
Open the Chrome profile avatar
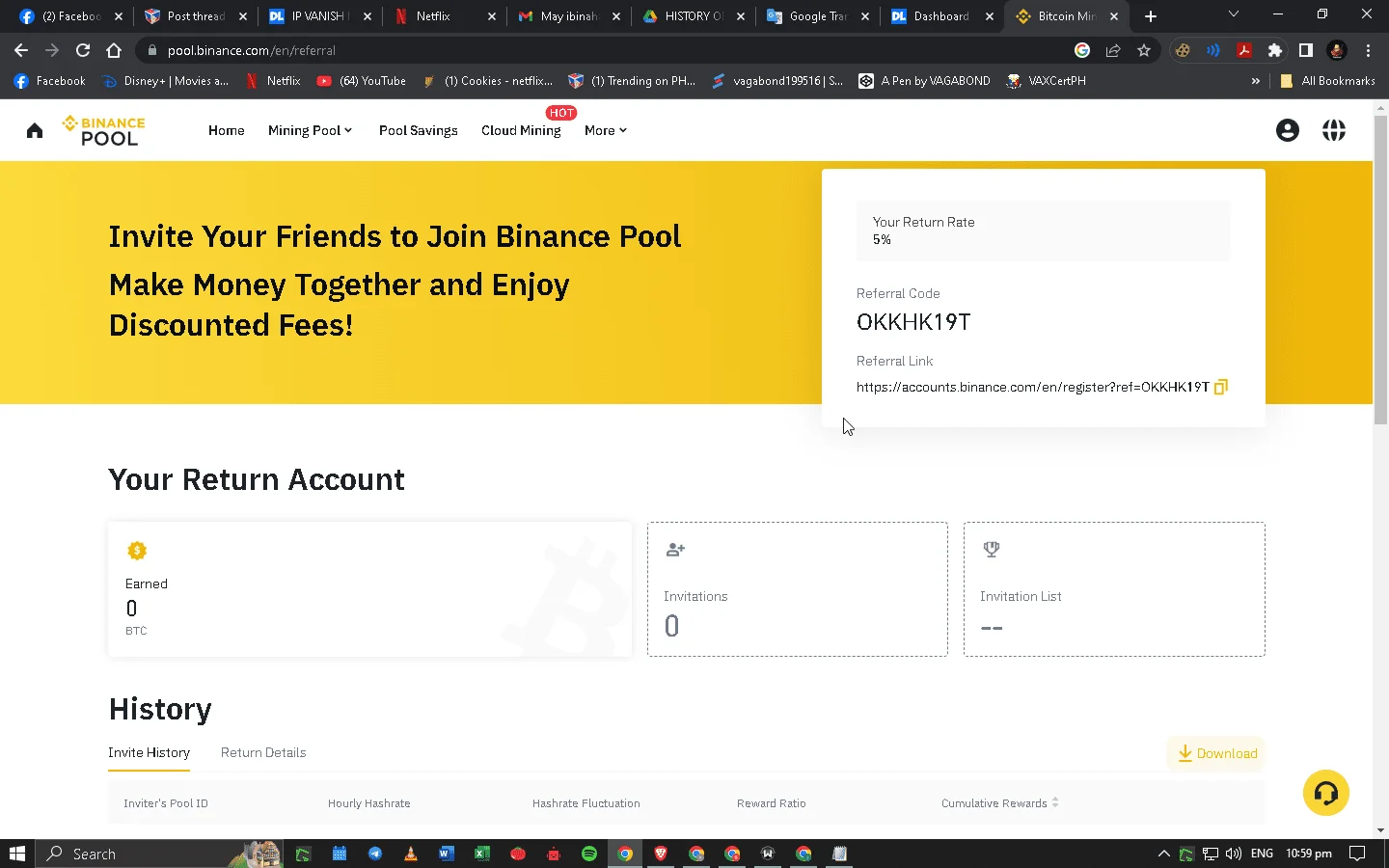[1337, 50]
